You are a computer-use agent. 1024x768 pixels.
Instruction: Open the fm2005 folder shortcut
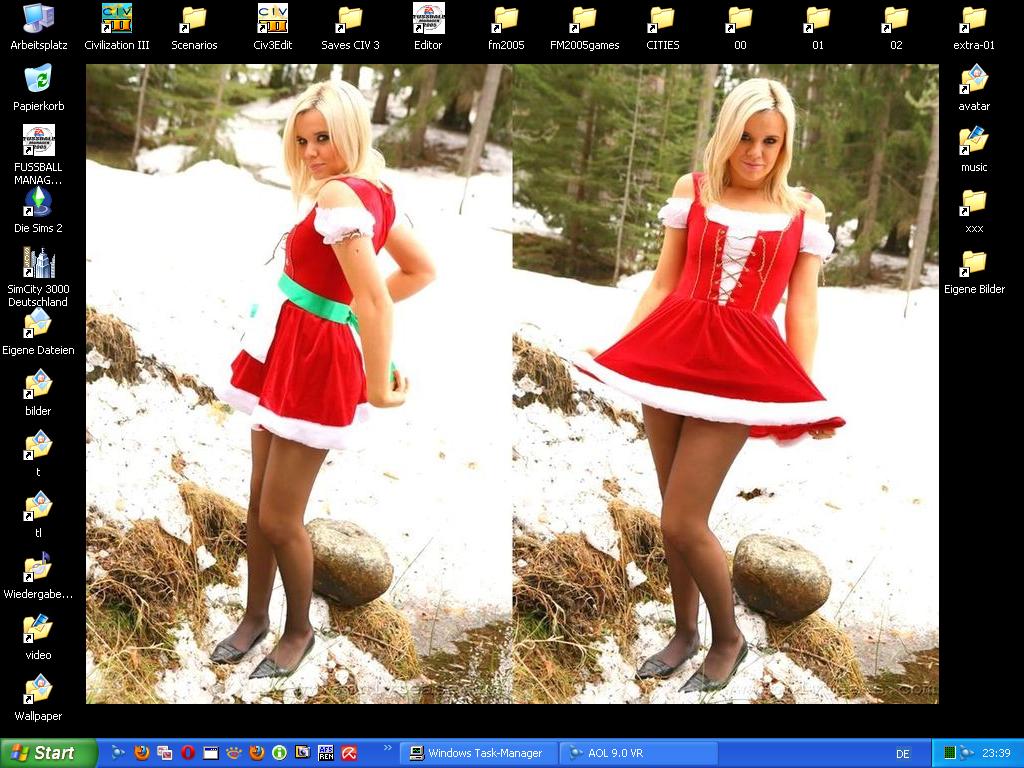506,19
